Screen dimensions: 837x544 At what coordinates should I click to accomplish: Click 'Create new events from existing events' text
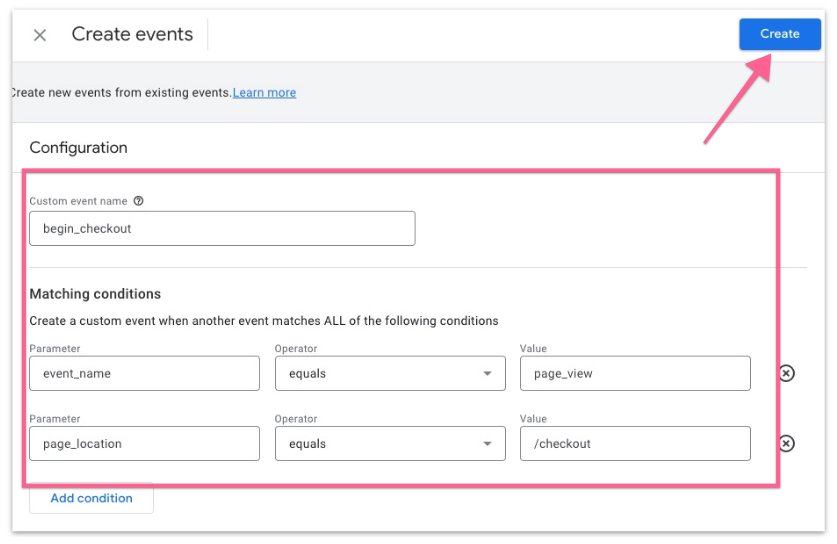pos(120,93)
